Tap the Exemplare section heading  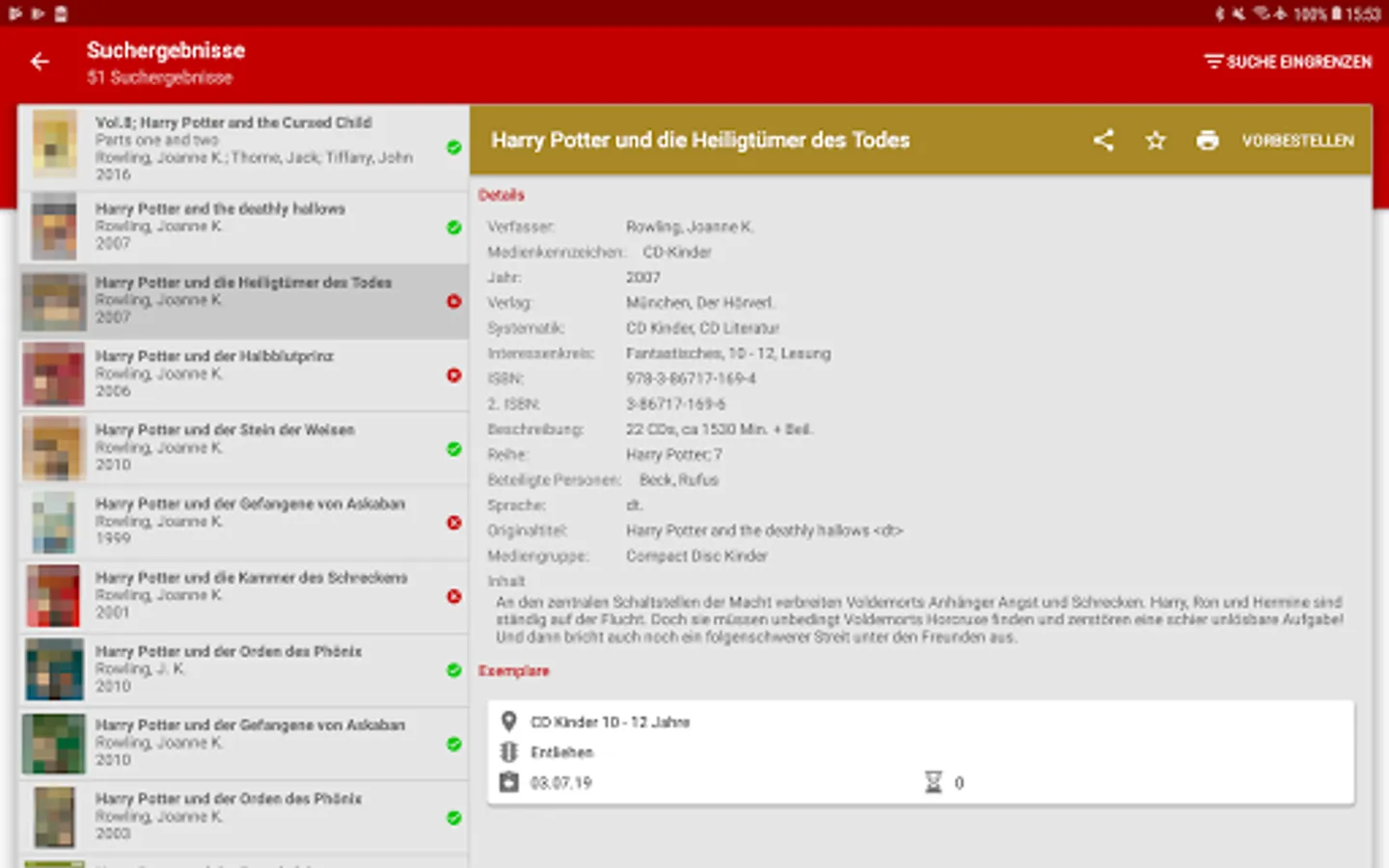[514, 670]
